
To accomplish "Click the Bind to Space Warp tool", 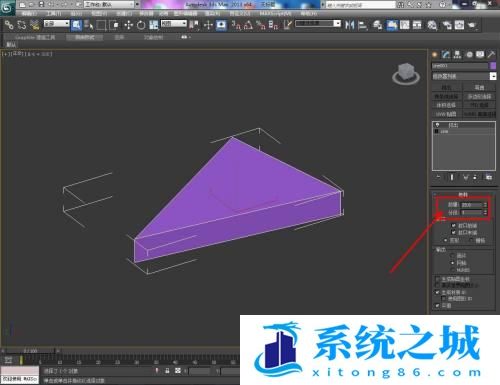I will pos(34,25).
